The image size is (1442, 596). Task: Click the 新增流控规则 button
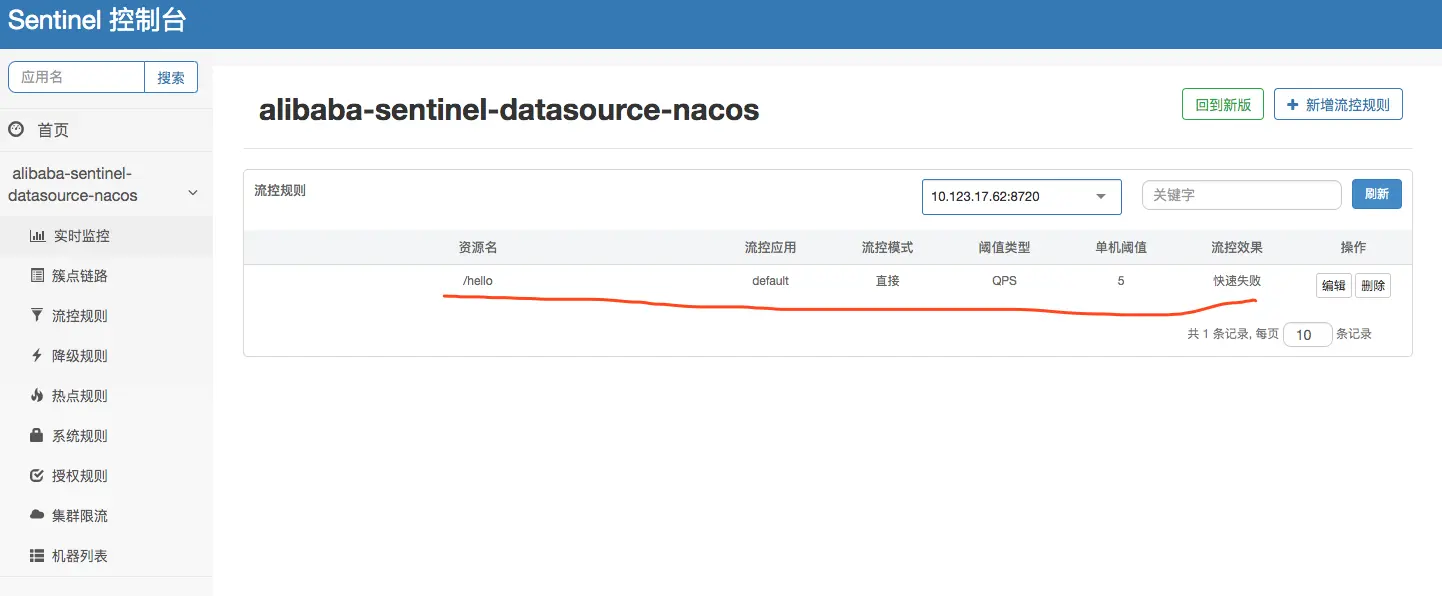point(1338,103)
